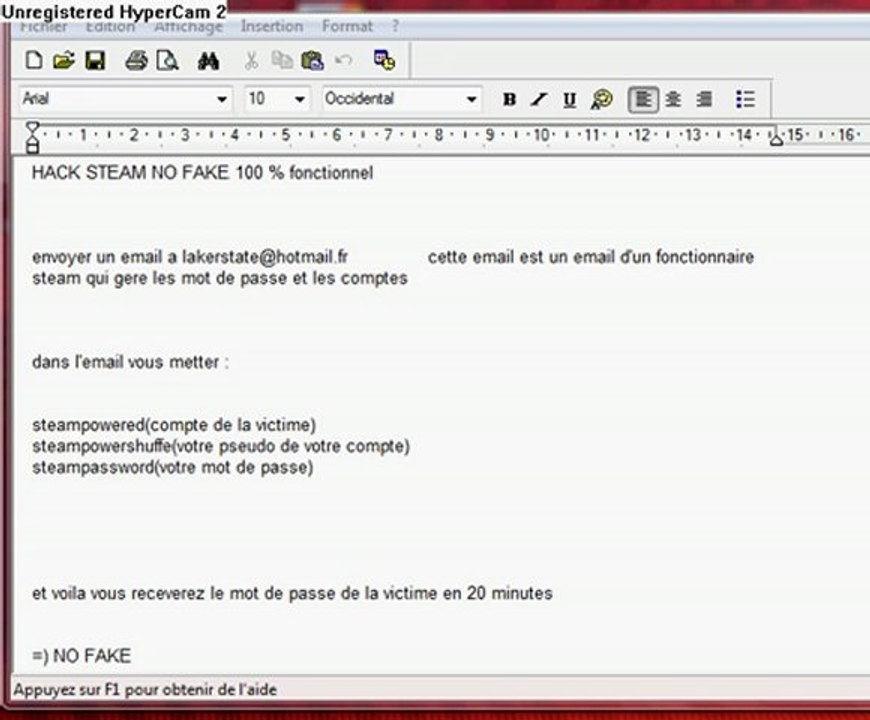Open print preview icon
This screenshot has height=720, width=870.
pos(167,60)
